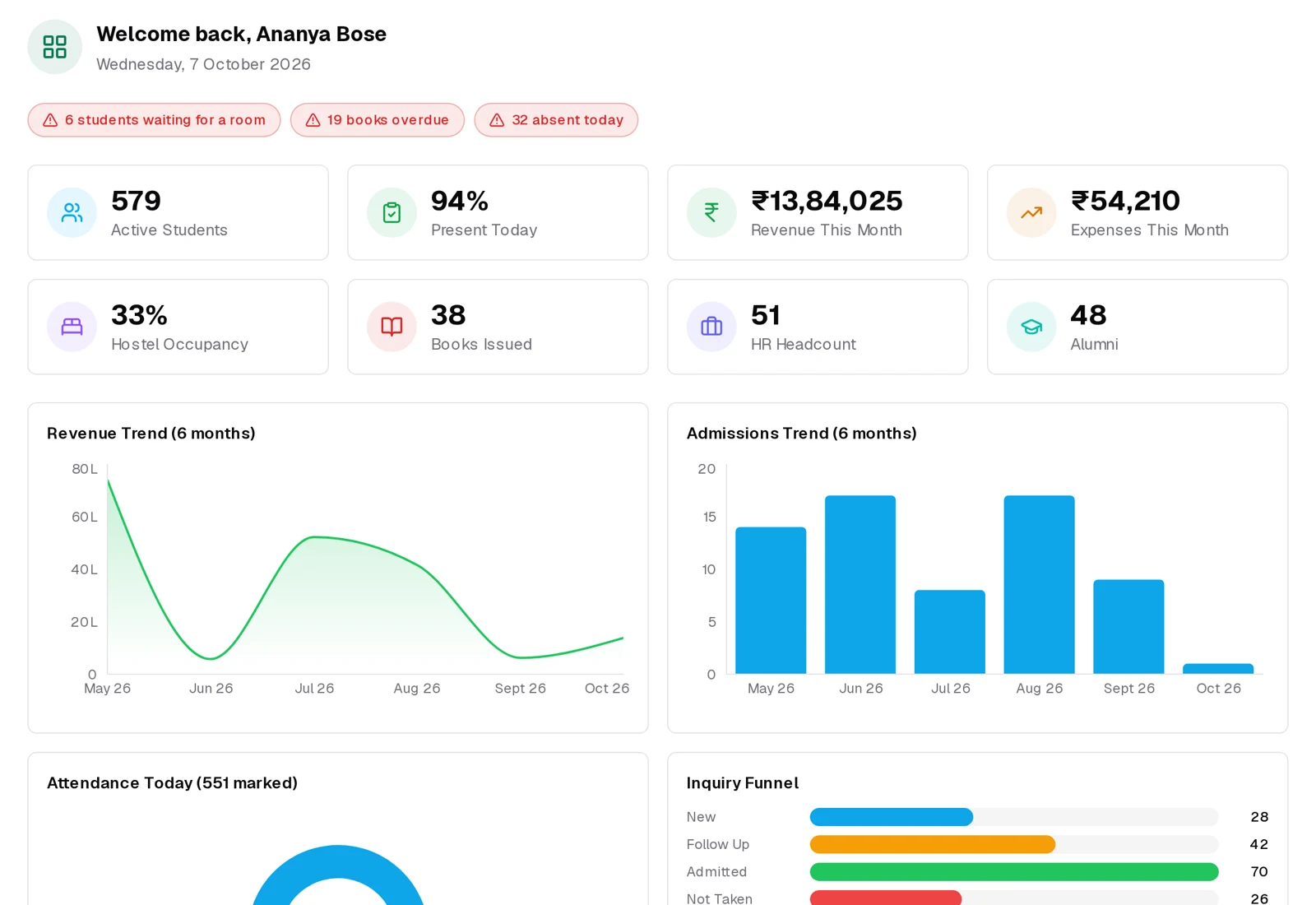Image resolution: width=1316 pixels, height=905 pixels.
Task: Click the rupee icon on Revenue This Month
Action: [711, 212]
